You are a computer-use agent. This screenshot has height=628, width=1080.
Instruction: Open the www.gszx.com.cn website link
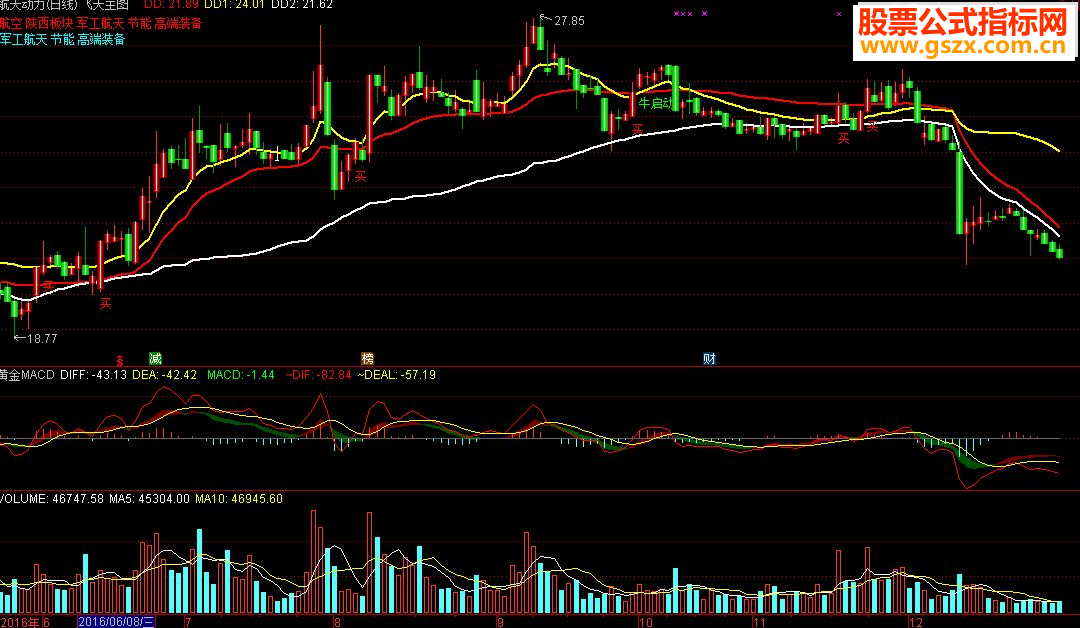click(x=964, y=47)
